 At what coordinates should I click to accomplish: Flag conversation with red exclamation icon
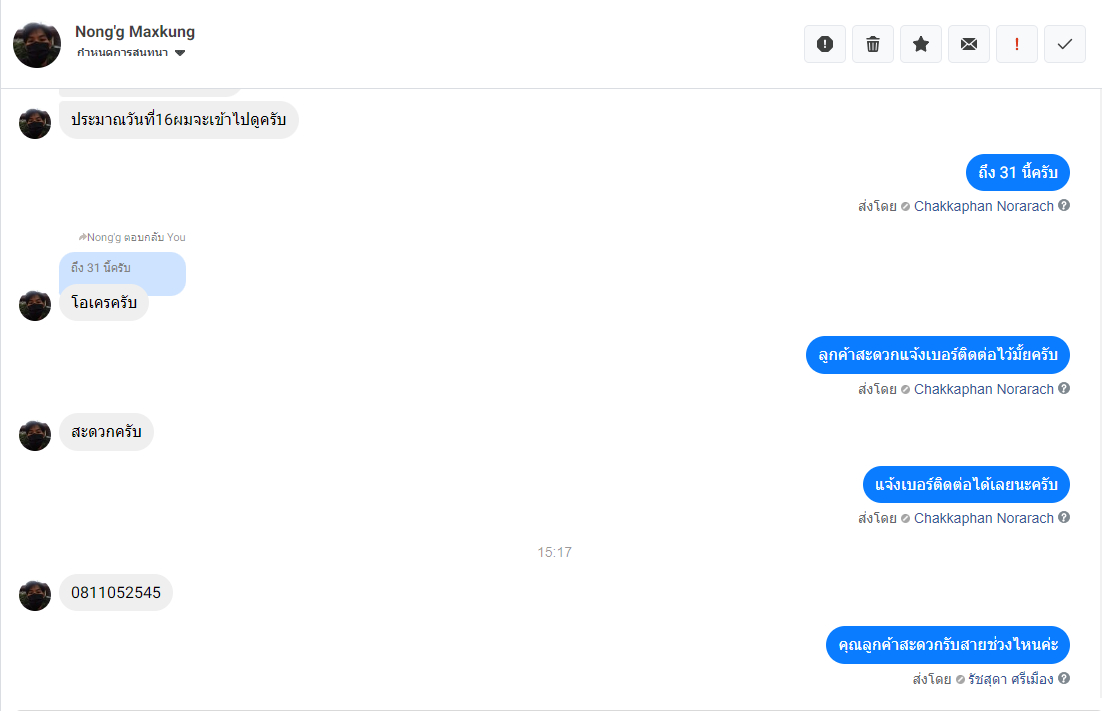click(1017, 44)
